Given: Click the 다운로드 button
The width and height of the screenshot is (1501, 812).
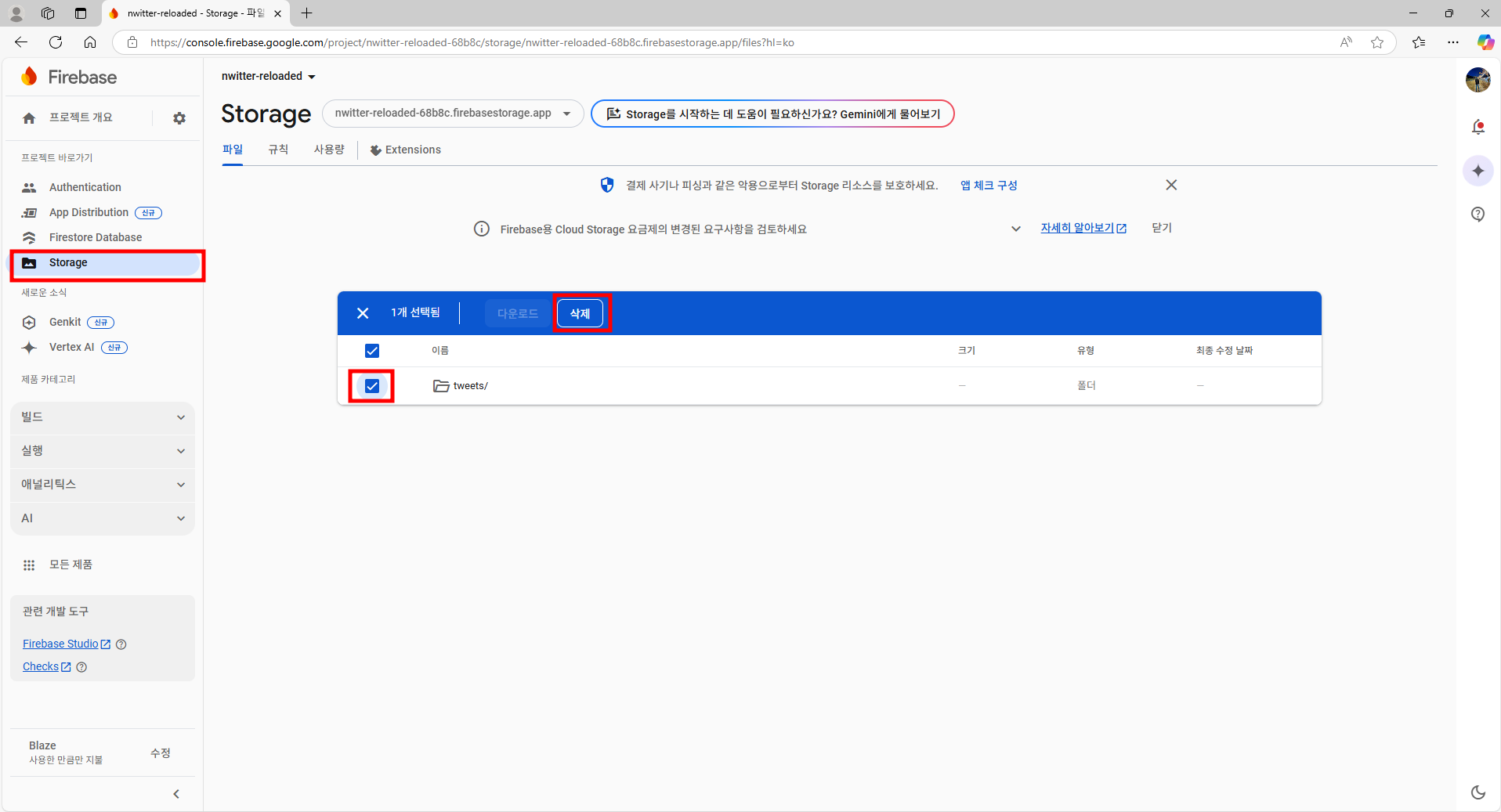Looking at the screenshot, I should 518,313.
